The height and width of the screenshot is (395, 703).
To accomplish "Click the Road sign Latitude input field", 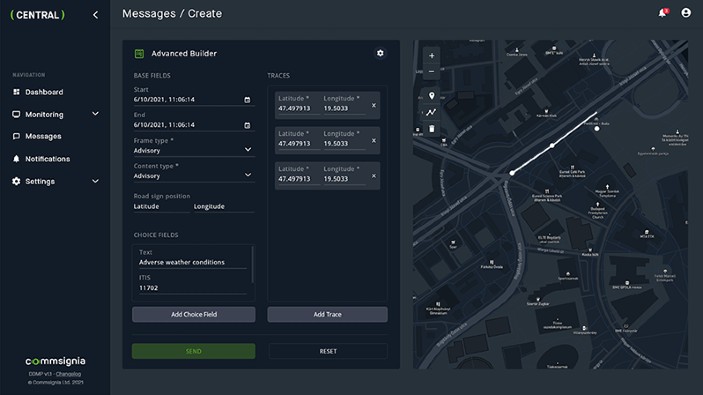I will click(x=161, y=206).
